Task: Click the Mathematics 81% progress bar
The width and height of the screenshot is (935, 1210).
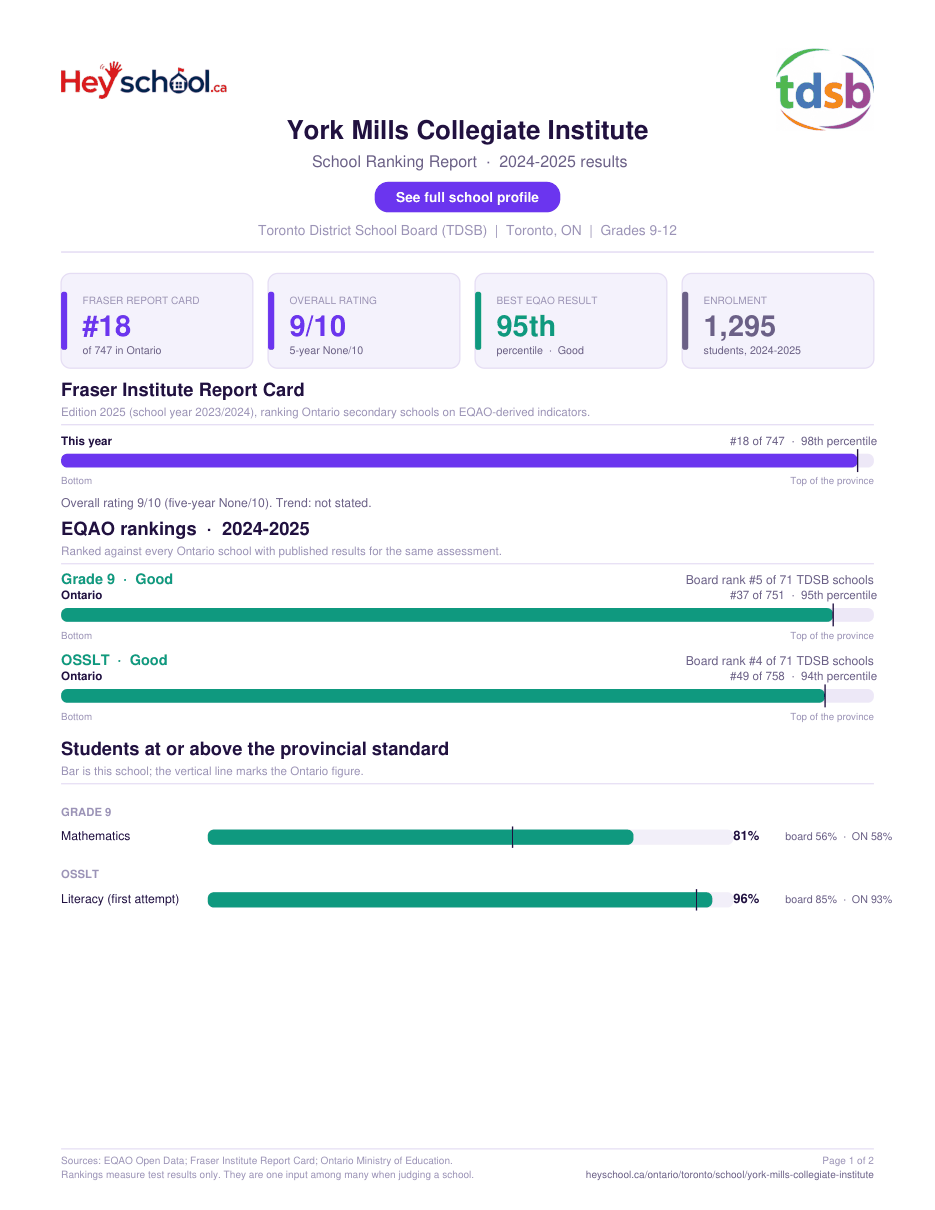Action: (x=470, y=837)
